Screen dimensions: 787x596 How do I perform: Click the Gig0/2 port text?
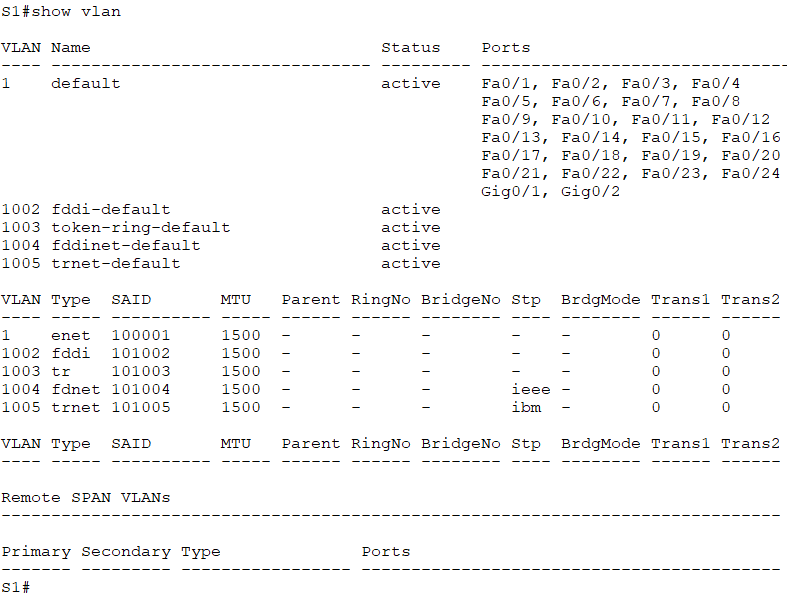point(590,191)
